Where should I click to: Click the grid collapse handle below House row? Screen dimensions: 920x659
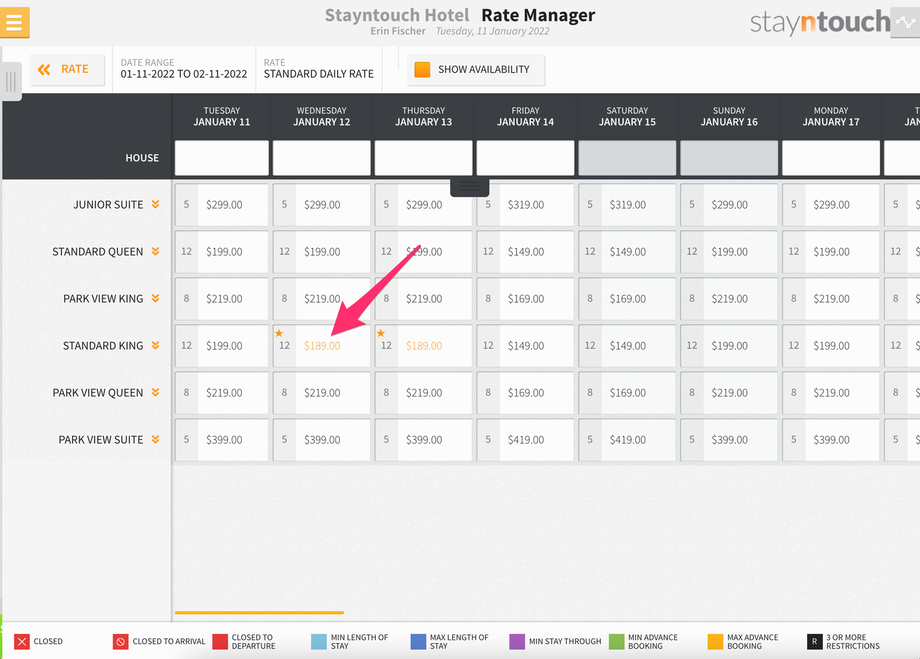tap(469, 187)
